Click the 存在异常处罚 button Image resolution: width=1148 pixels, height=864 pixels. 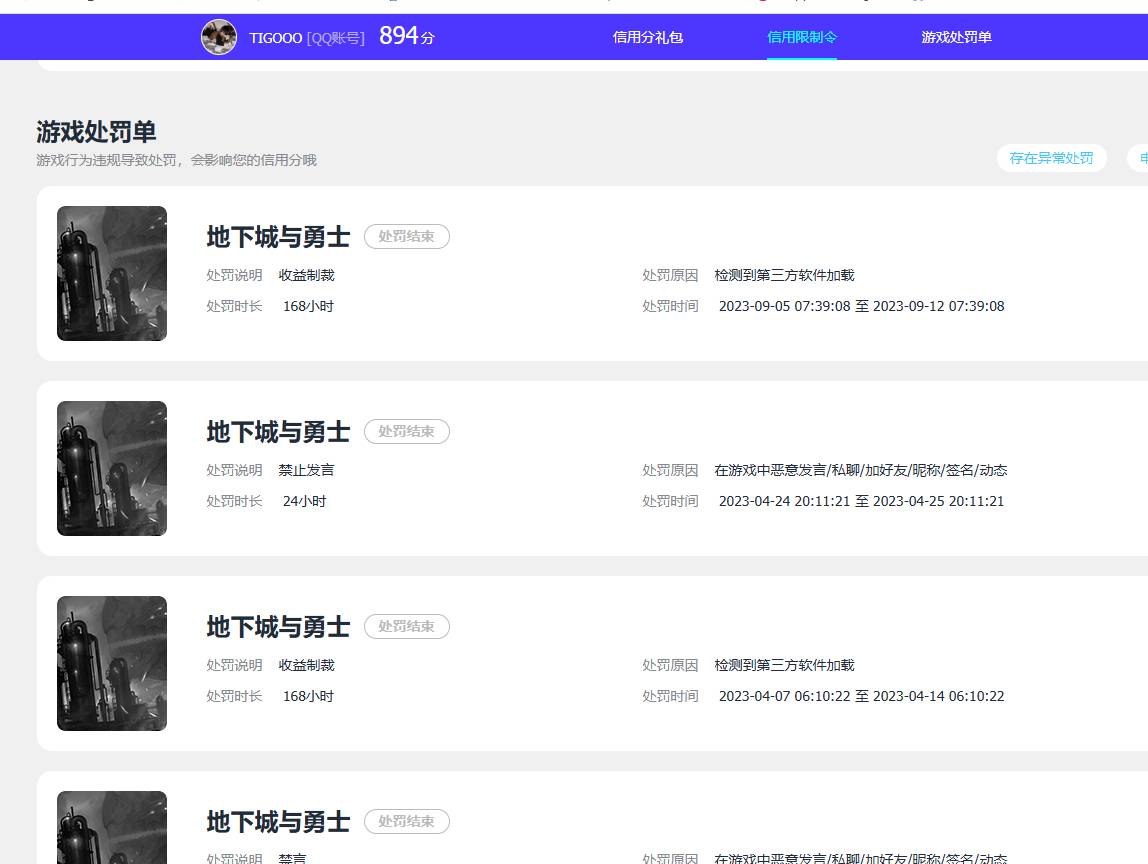[1051, 158]
